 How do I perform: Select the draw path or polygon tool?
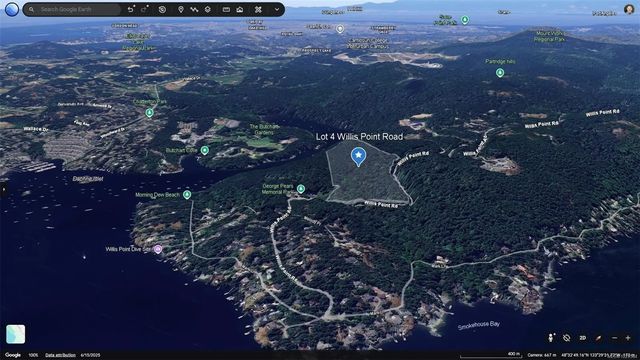194,9
